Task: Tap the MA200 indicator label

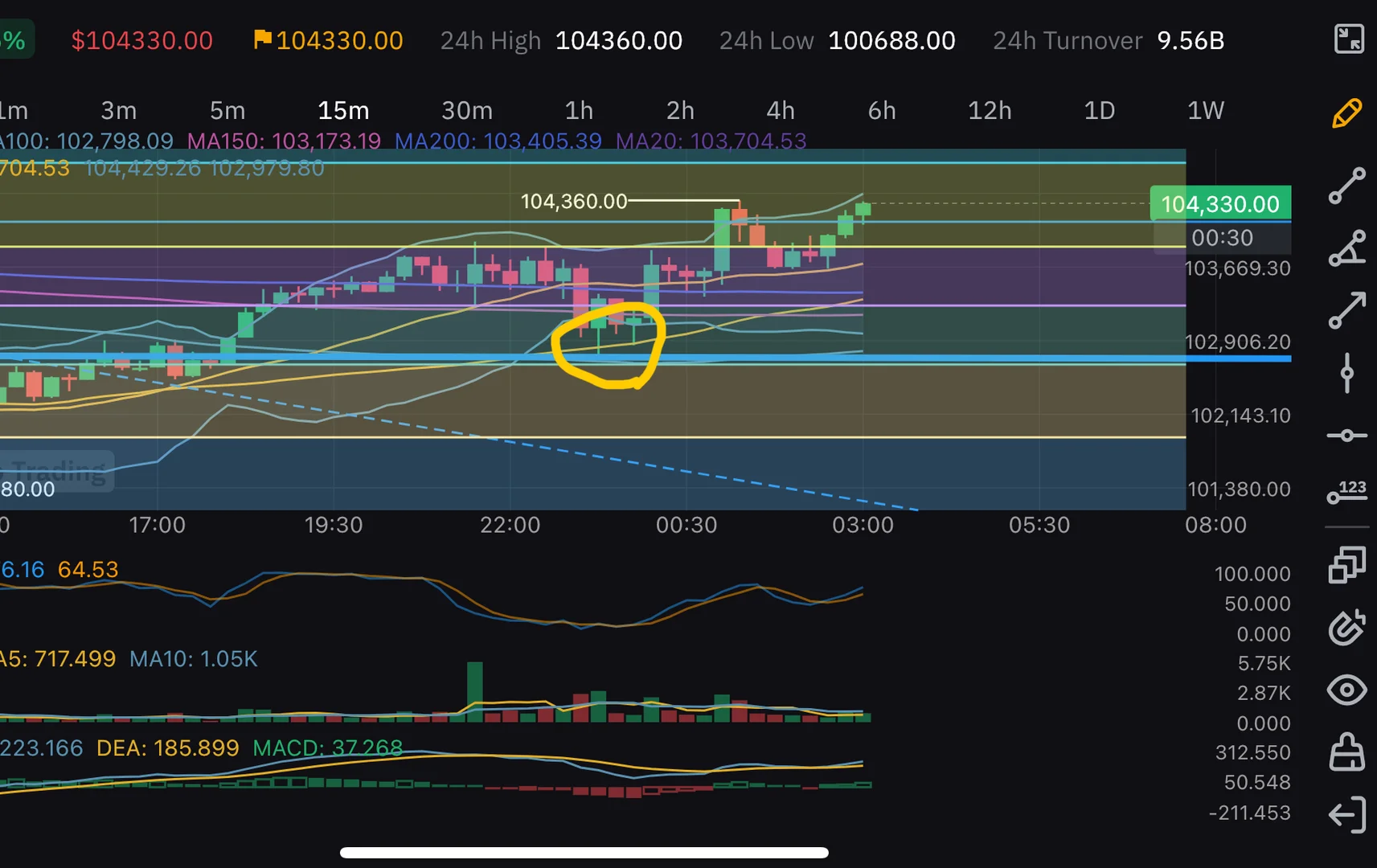Action: [498, 141]
